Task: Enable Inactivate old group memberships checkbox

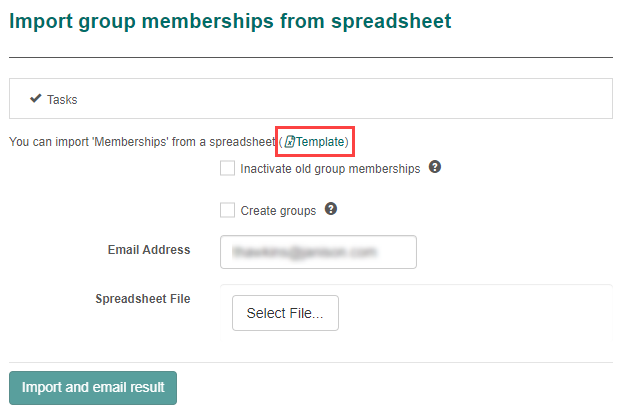Action: [x=228, y=169]
